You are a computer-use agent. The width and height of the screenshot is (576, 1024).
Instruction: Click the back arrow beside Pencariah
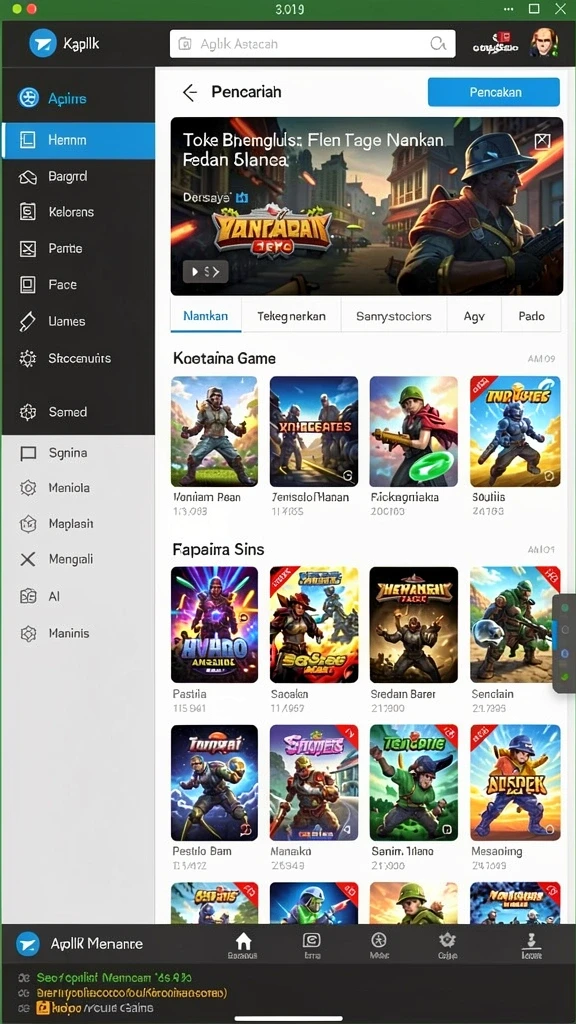[189, 93]
